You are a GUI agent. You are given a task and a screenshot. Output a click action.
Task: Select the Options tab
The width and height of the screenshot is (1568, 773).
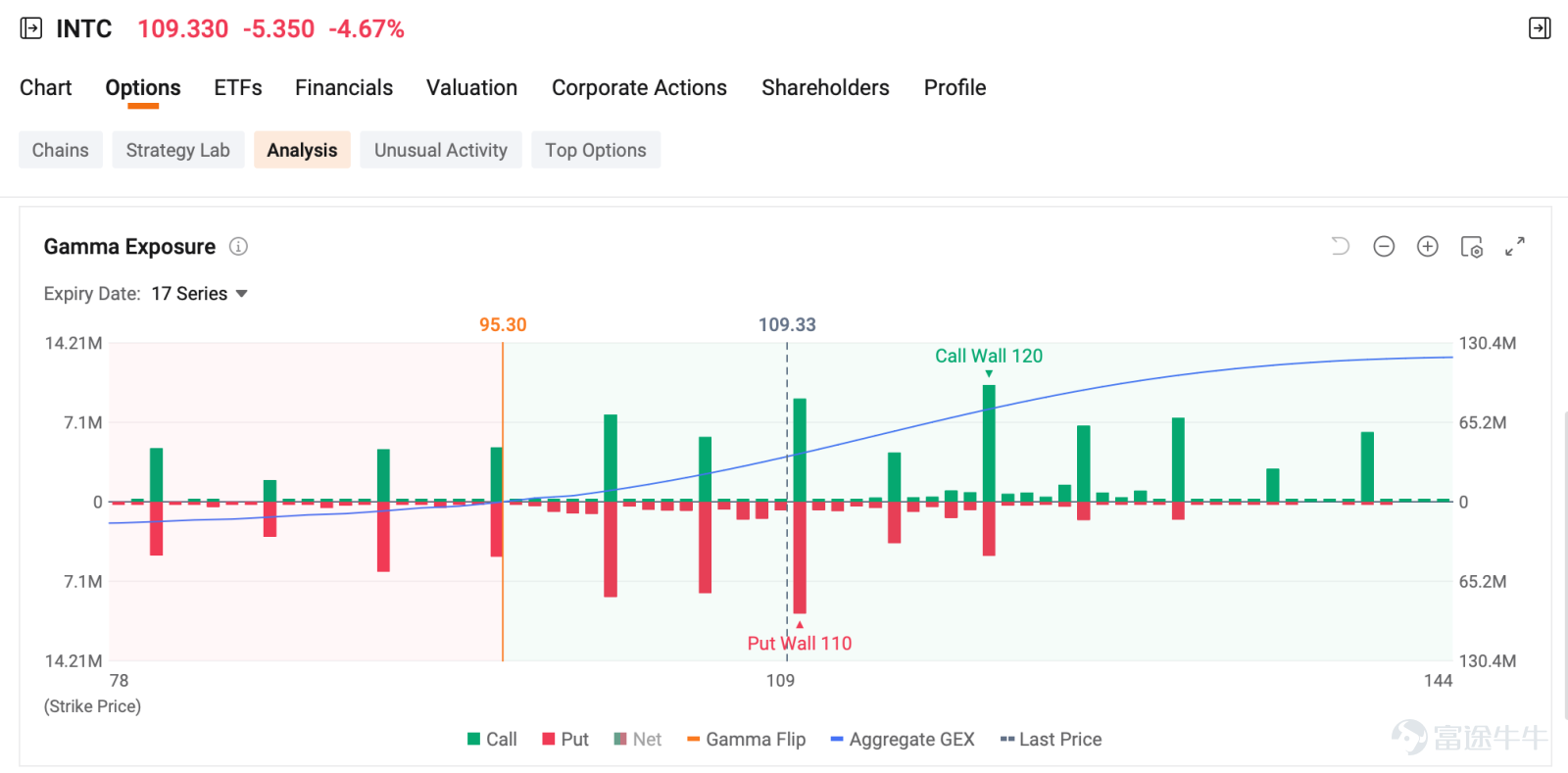[143, 88]
